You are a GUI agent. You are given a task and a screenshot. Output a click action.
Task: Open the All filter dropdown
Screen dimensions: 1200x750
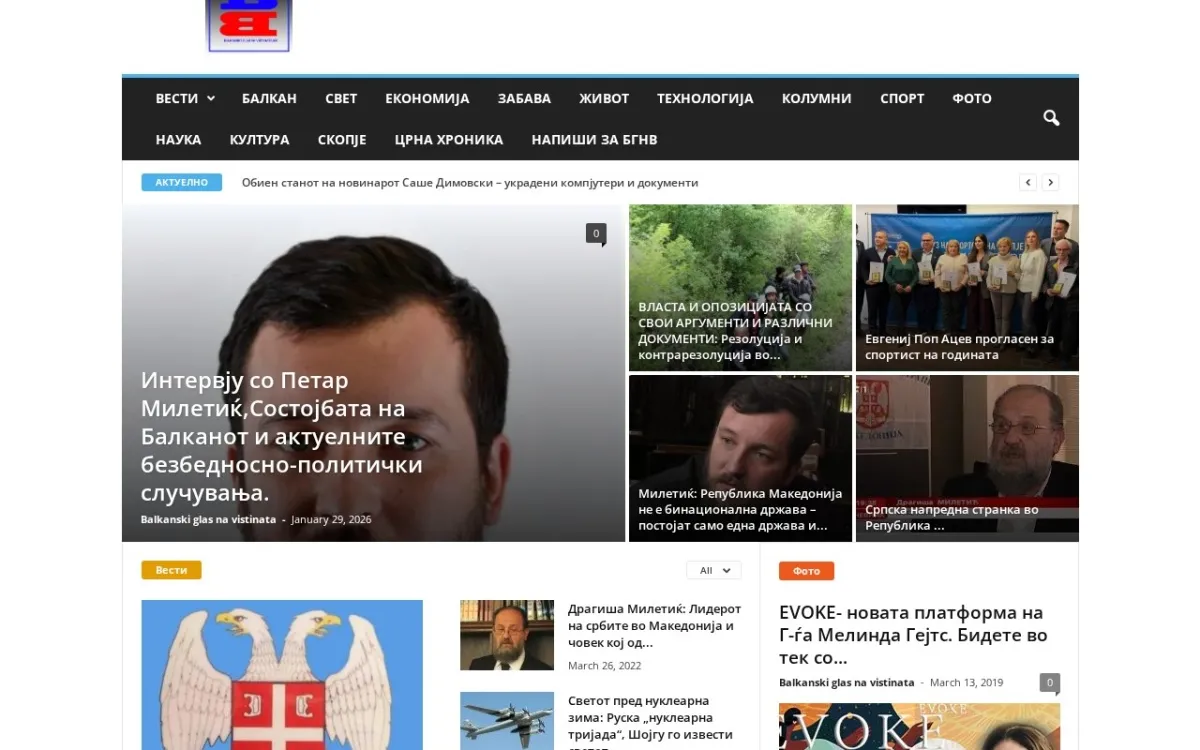tap(714, 570)
